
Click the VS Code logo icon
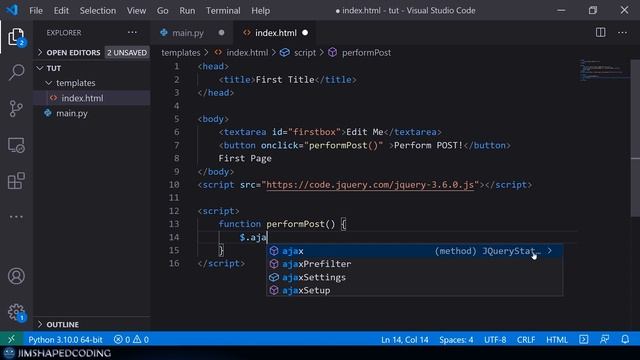pyautogui.click(x=11, y=10)
